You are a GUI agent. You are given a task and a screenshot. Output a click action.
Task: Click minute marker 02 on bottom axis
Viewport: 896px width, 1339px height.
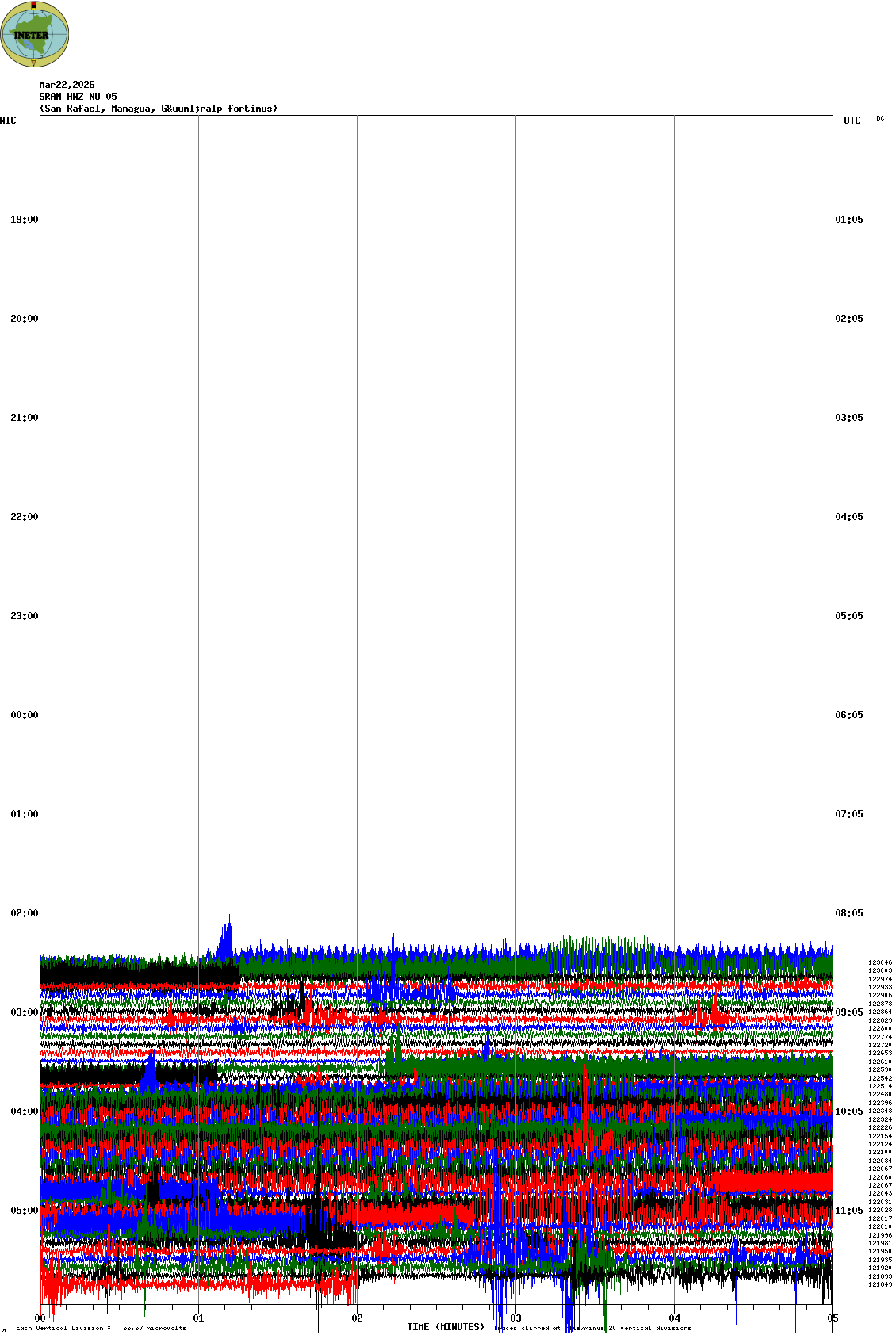click(x=358, y=1318)
